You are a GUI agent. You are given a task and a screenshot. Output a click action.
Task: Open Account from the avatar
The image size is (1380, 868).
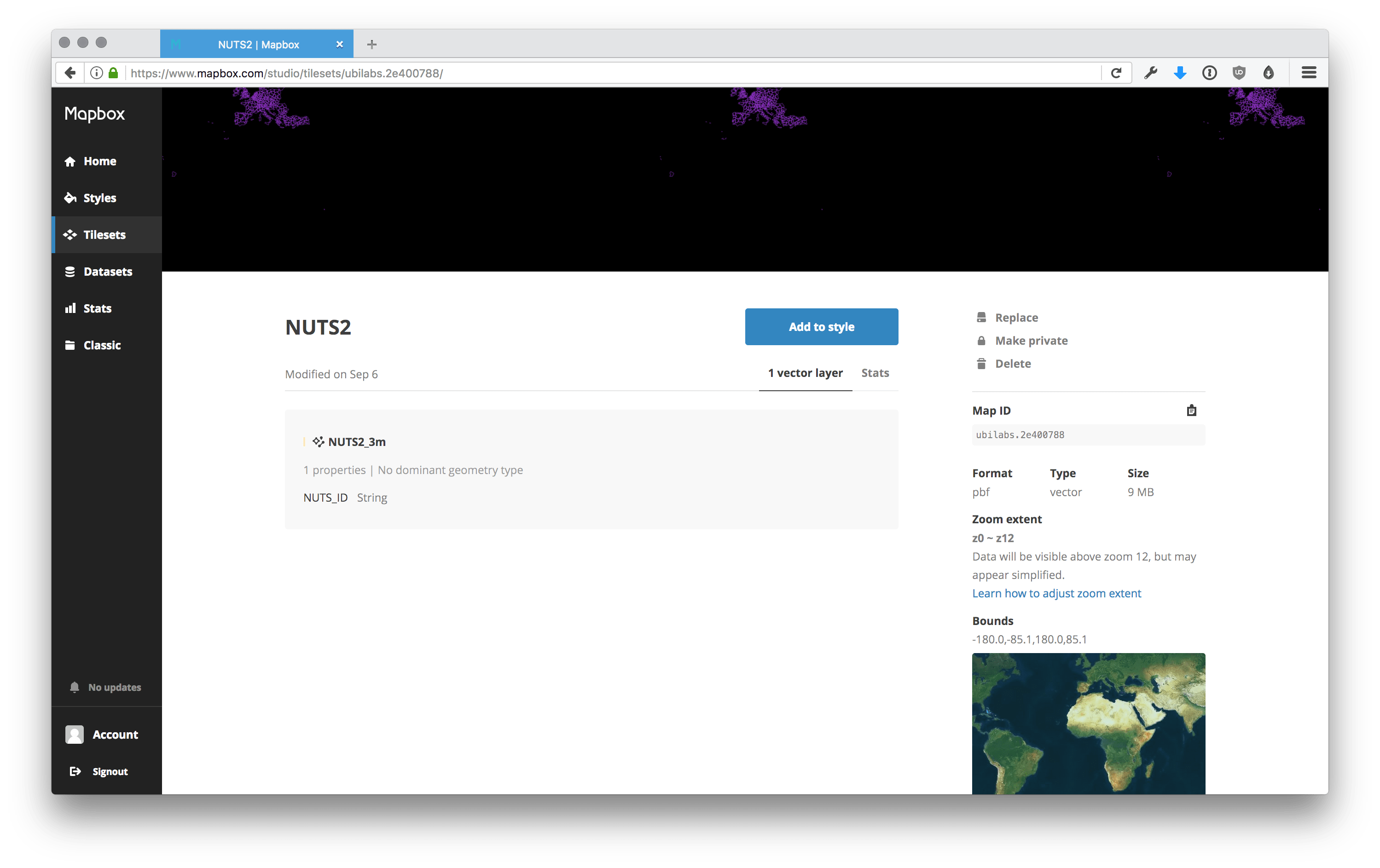[75, 734]
